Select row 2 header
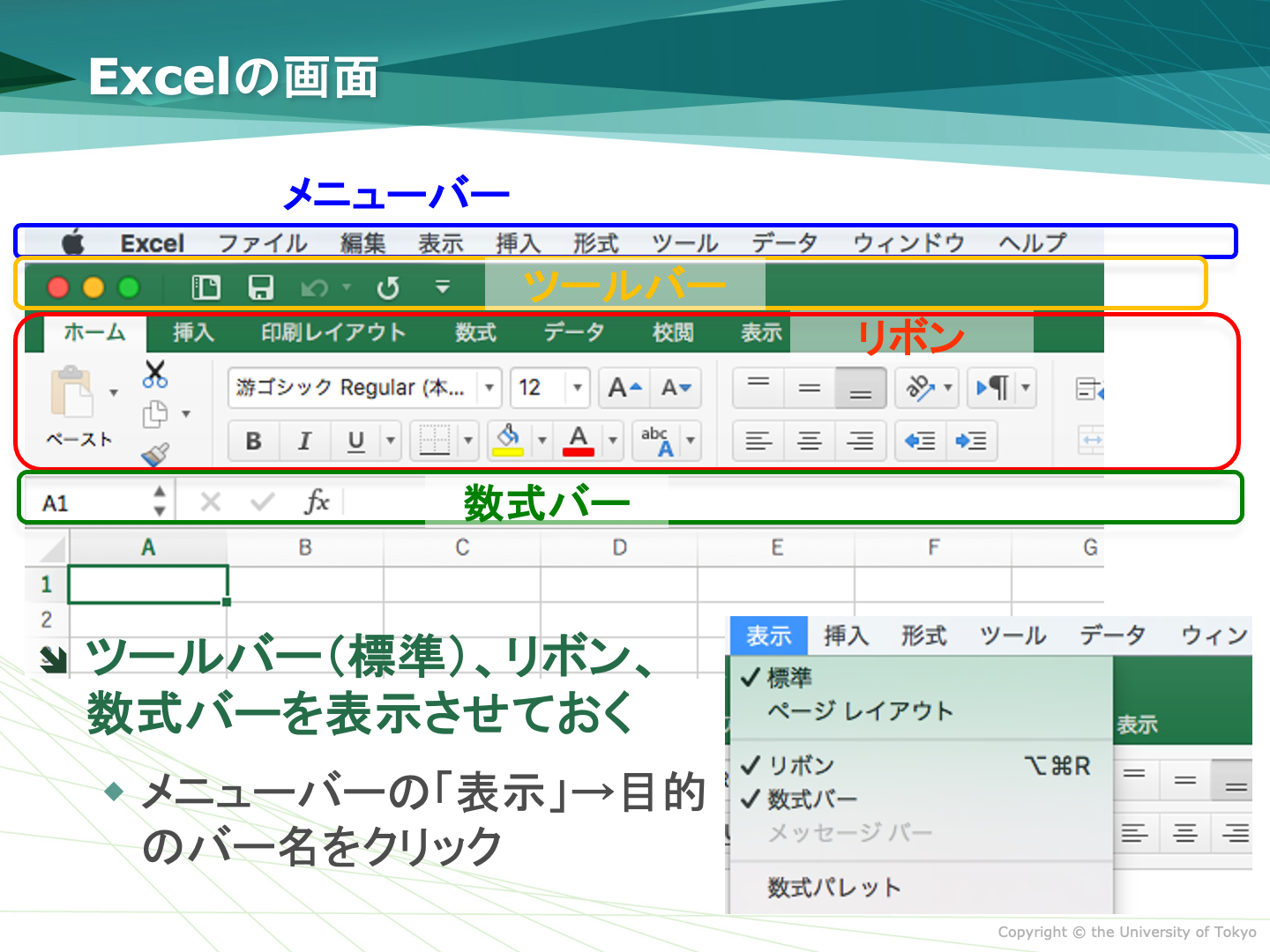Screen dimensions: 1270x952 point(46,620)
